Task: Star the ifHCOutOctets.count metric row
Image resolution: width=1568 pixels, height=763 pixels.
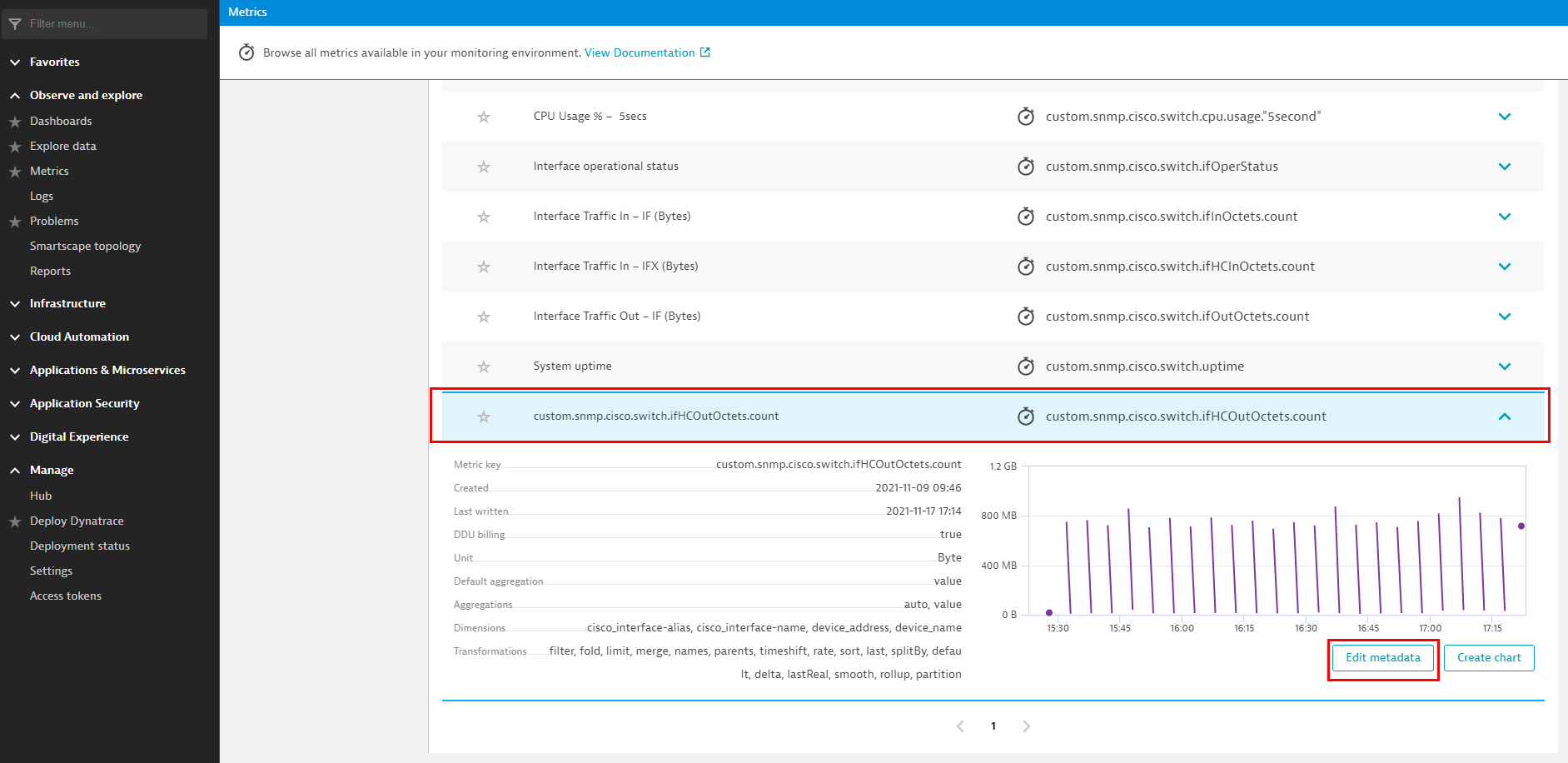Action: click(484, 416)
